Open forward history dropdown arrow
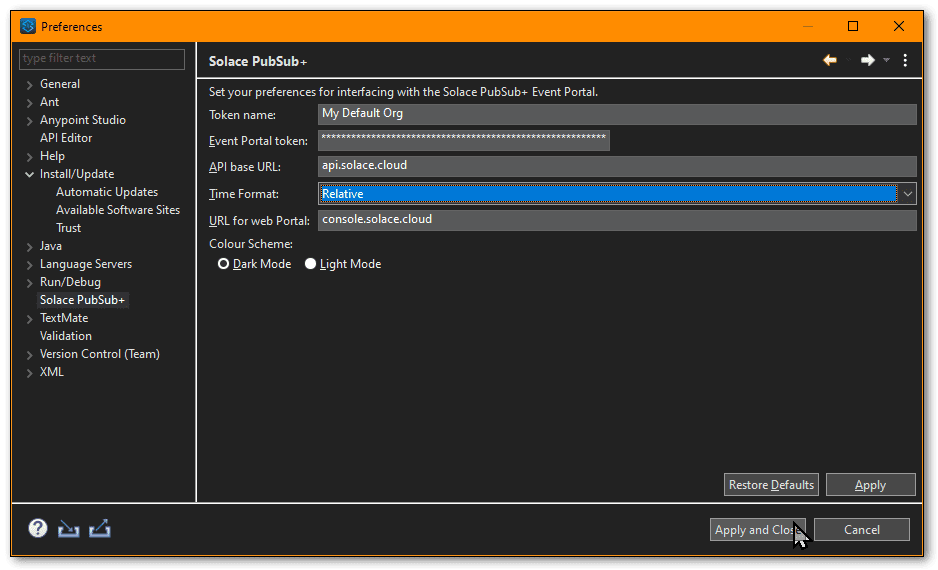Screen dimensions: 938x570 887,60
